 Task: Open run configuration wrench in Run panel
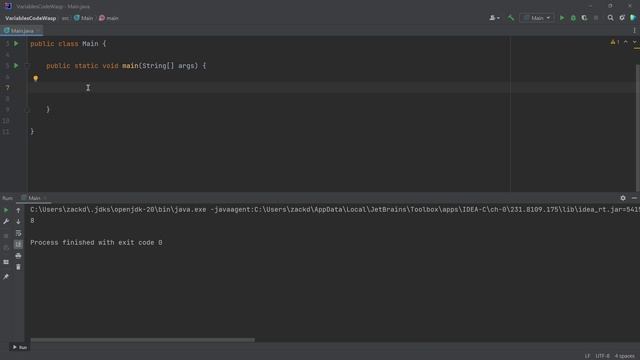[6, 221]
